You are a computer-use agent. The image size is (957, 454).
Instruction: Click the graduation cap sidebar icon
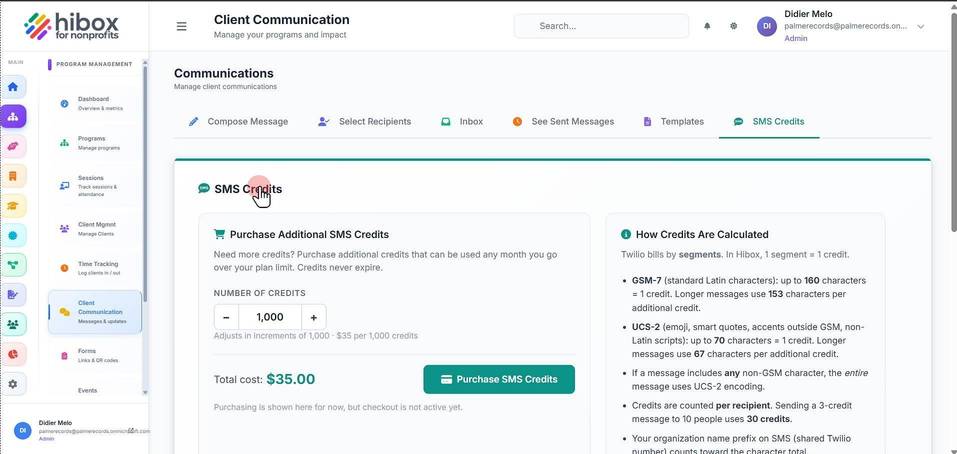(x=13, y=206)
